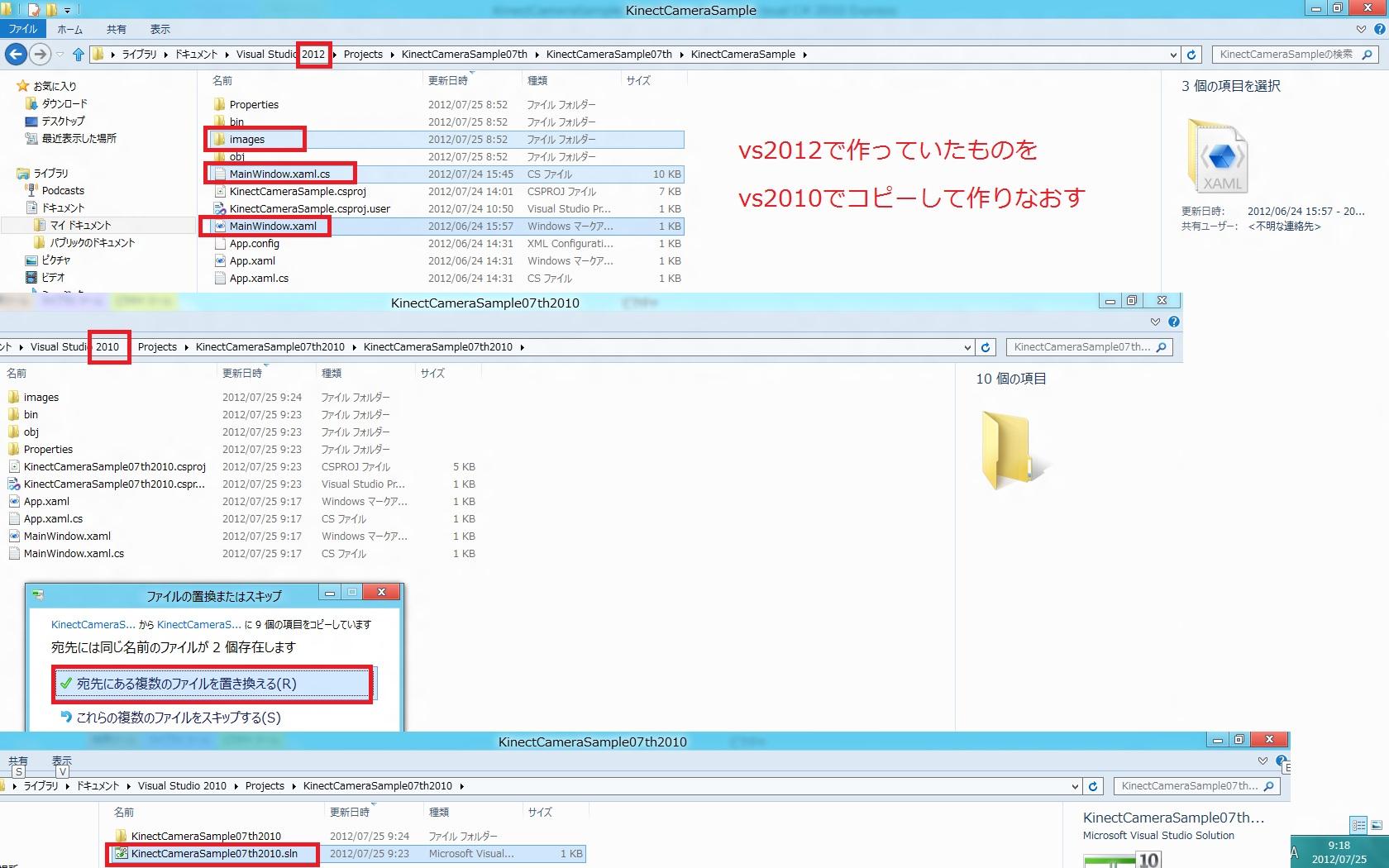The width and height of the screenshot is (1389, 868).
Task: Open 表示 tab in bottom window
Action: 62,761
